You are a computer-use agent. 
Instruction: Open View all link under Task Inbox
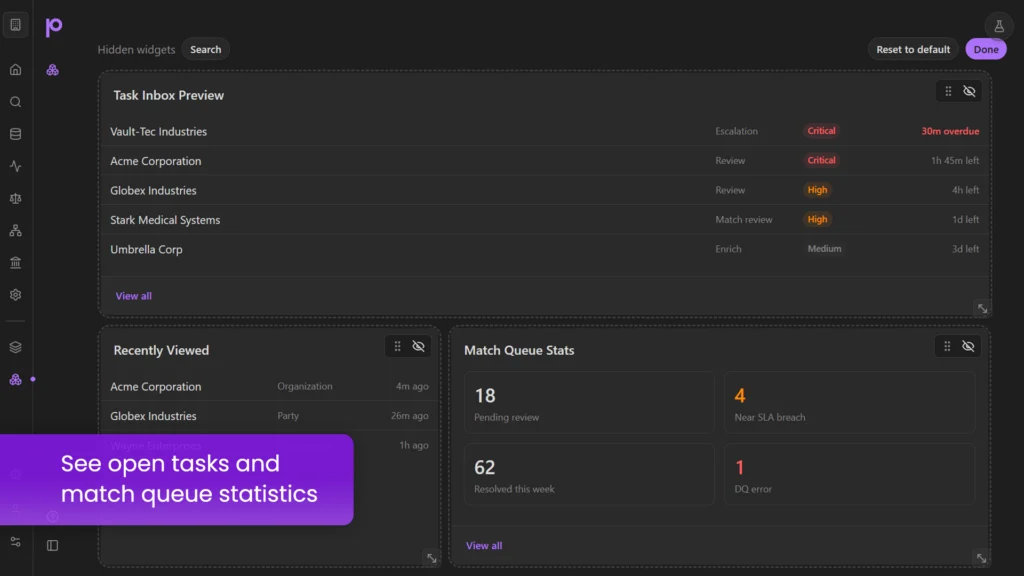(x=133, y=296)
